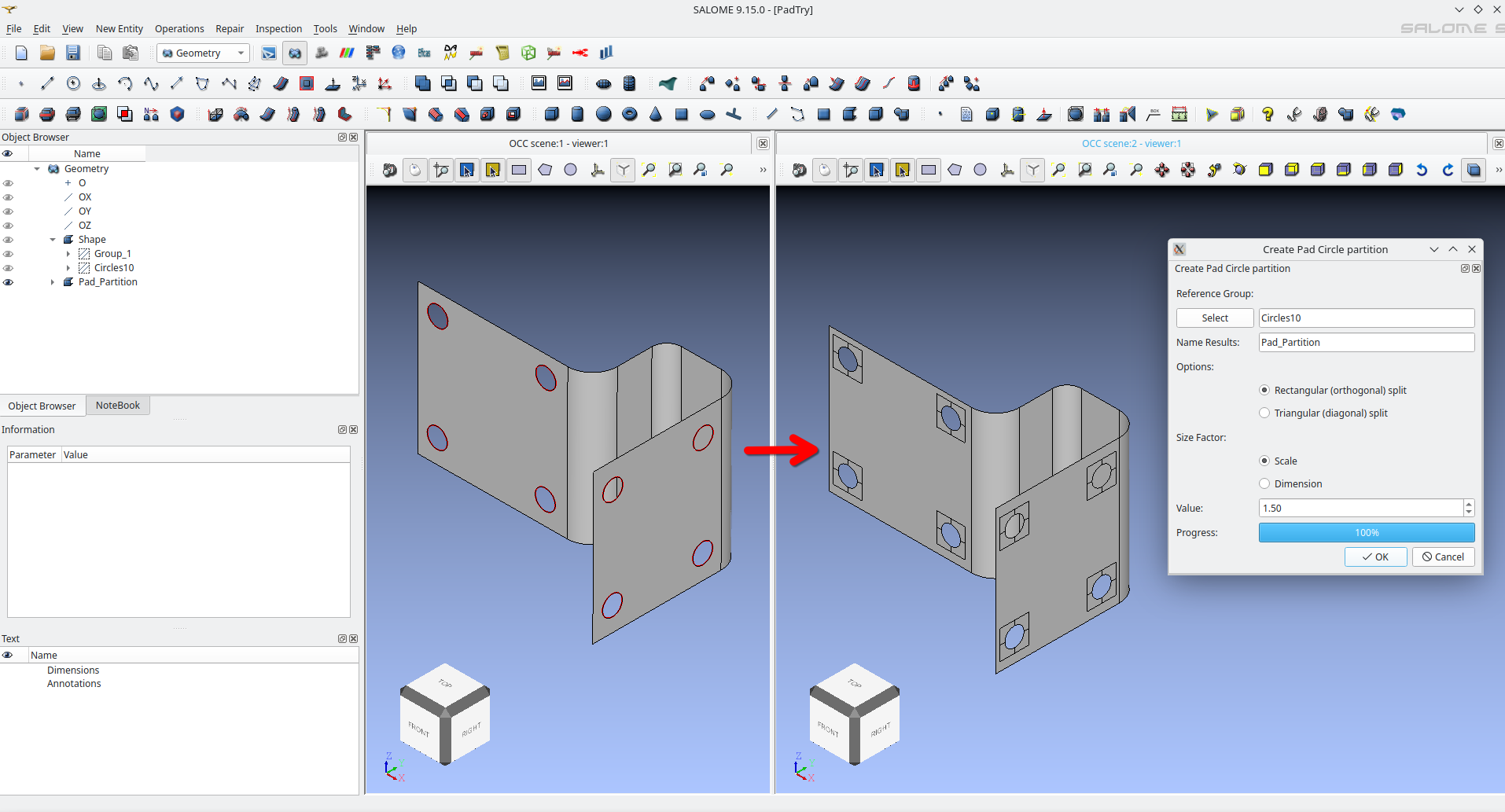Click the yellow question mark icon
The height and width of the screenshot is (812, 1505).
1267,114
